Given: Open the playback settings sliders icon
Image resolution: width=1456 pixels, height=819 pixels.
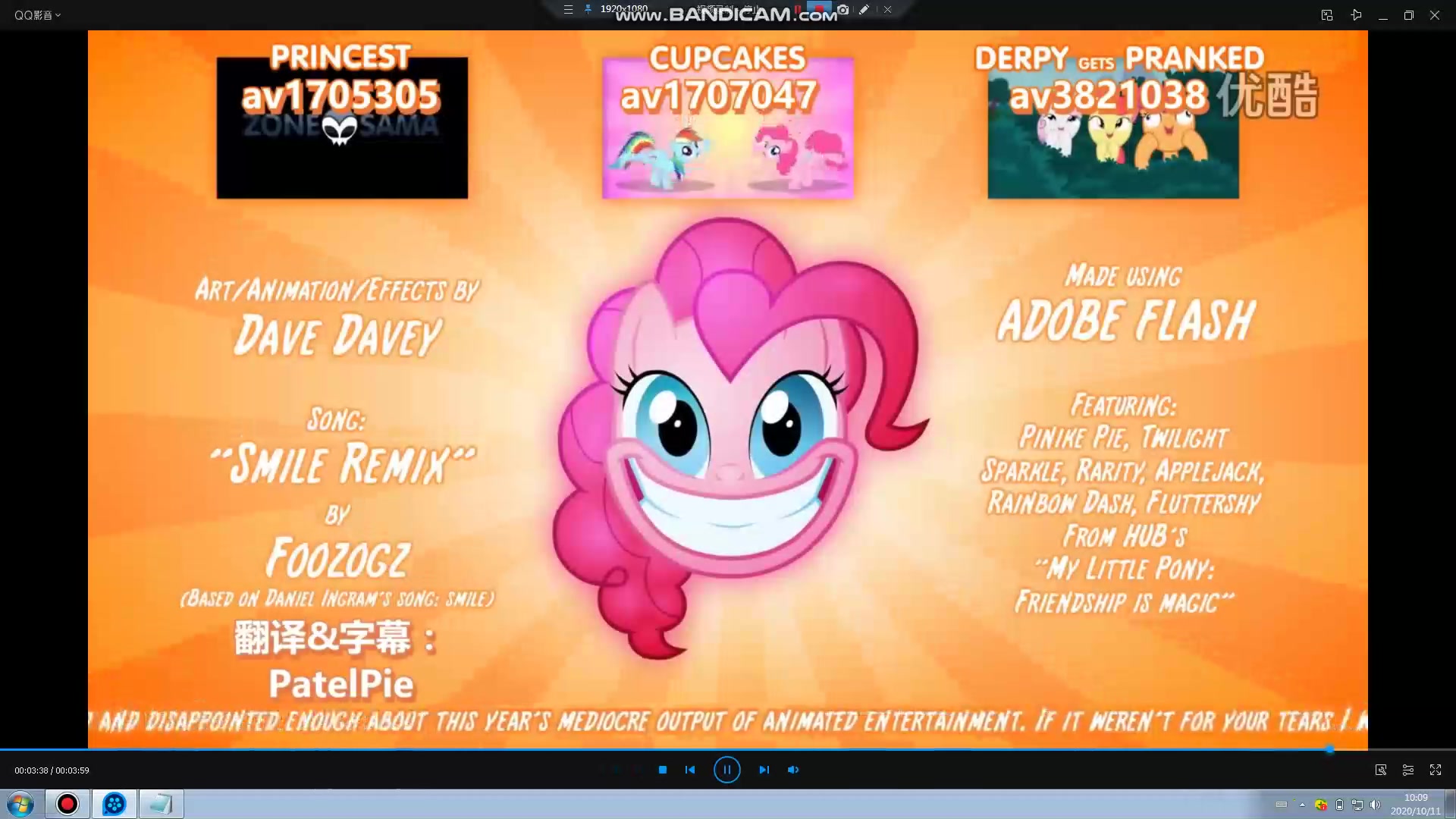Looking at the screenshot, I should click(x=1408, y=770).
